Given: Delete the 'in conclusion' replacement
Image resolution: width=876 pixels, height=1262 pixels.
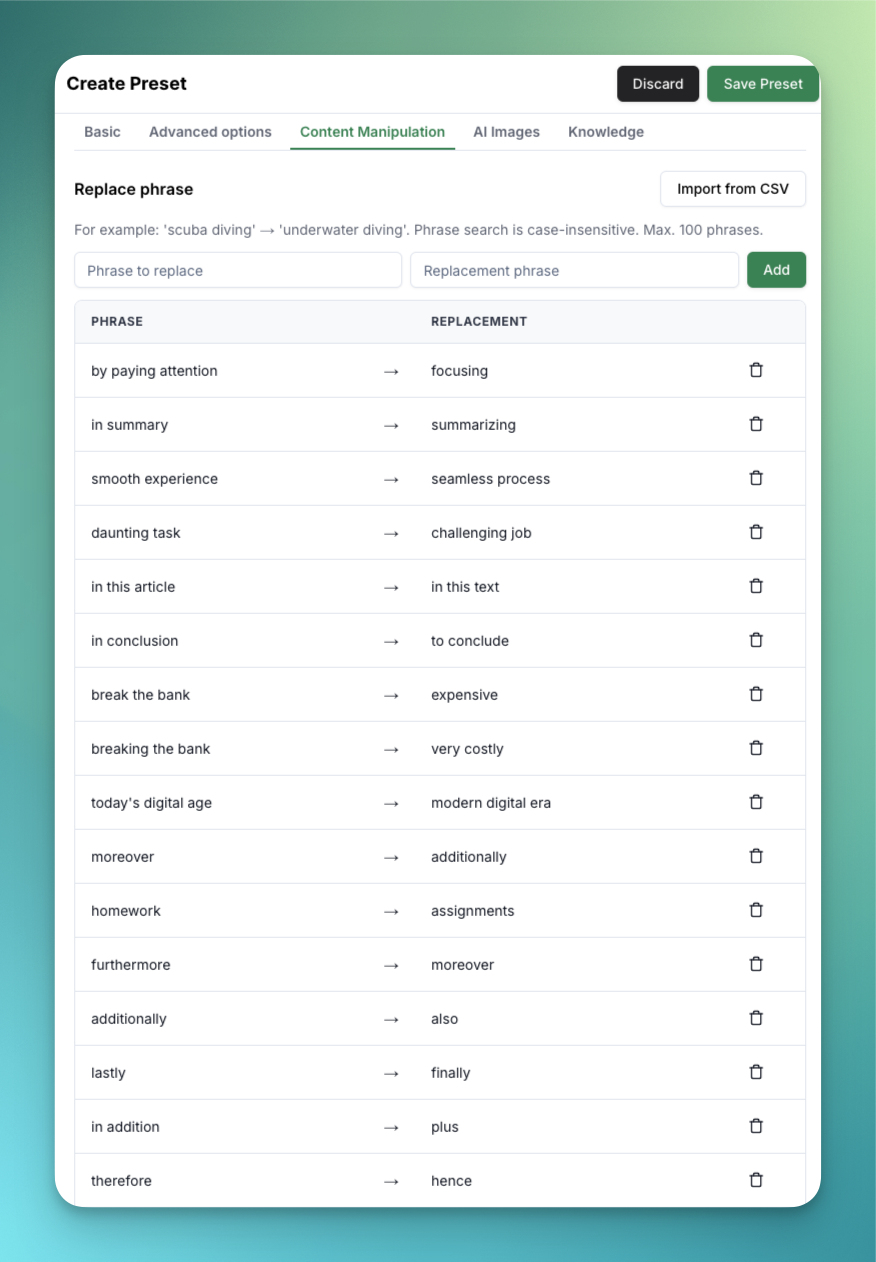Looking at the screenshot, I should coord(756,640).
